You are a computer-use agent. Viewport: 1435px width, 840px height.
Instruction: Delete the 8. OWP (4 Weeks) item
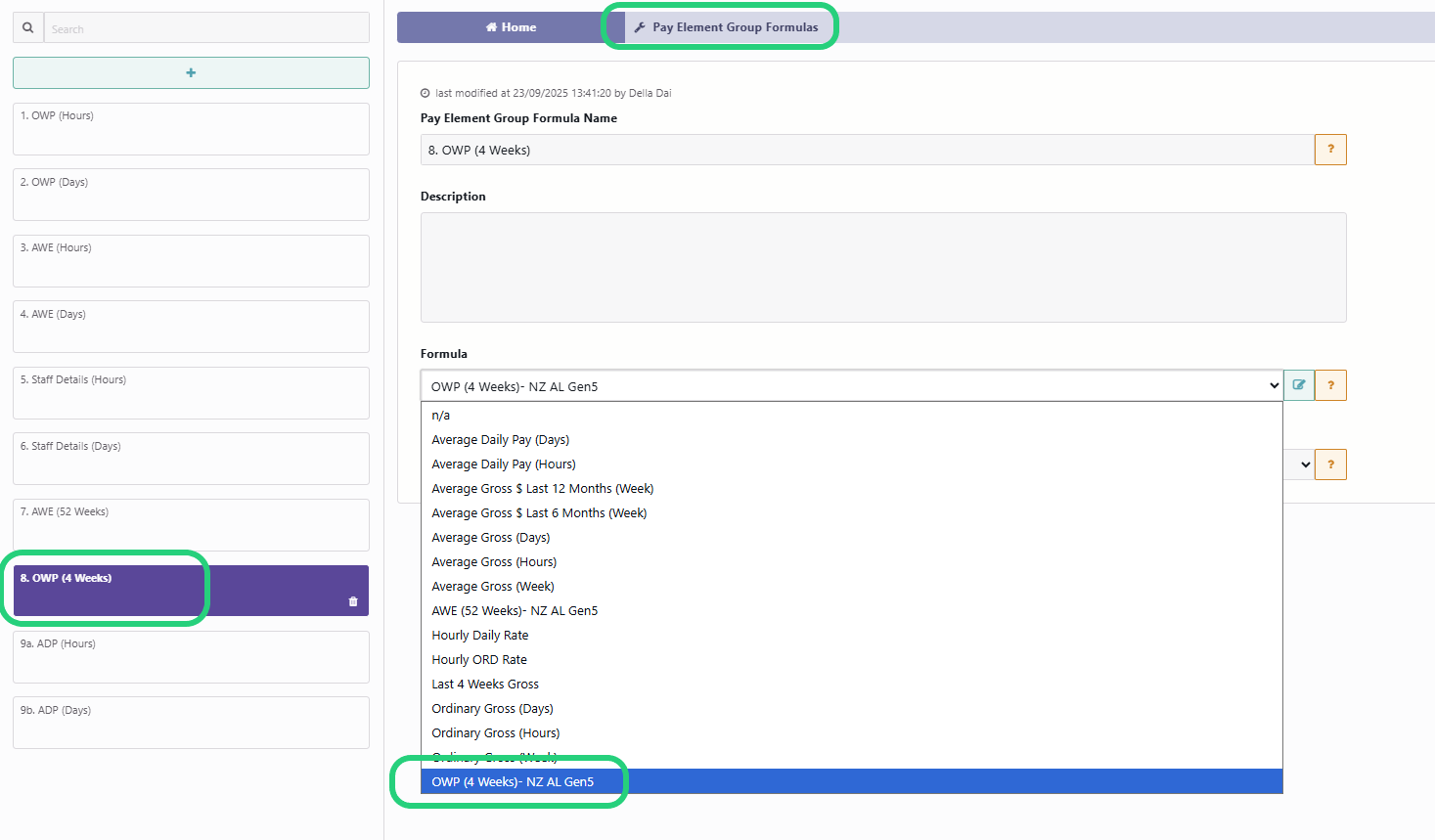(353, 601)
